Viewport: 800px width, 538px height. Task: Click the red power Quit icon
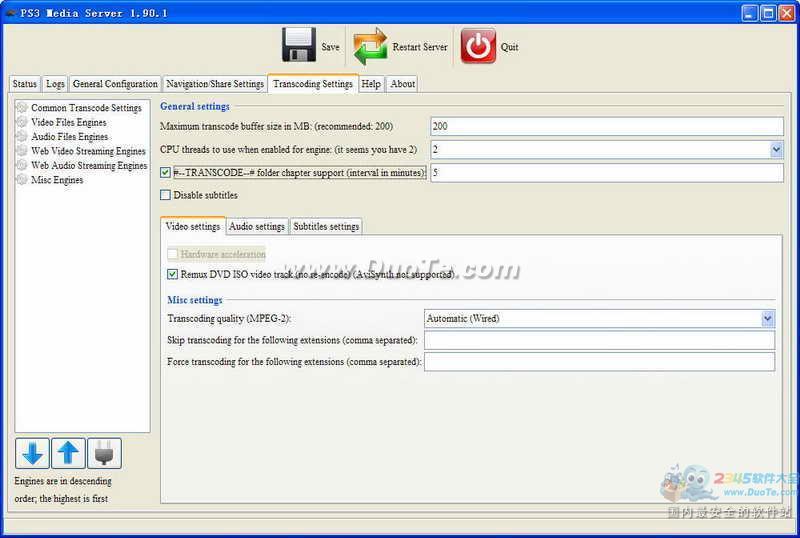[x=478, y=46]
